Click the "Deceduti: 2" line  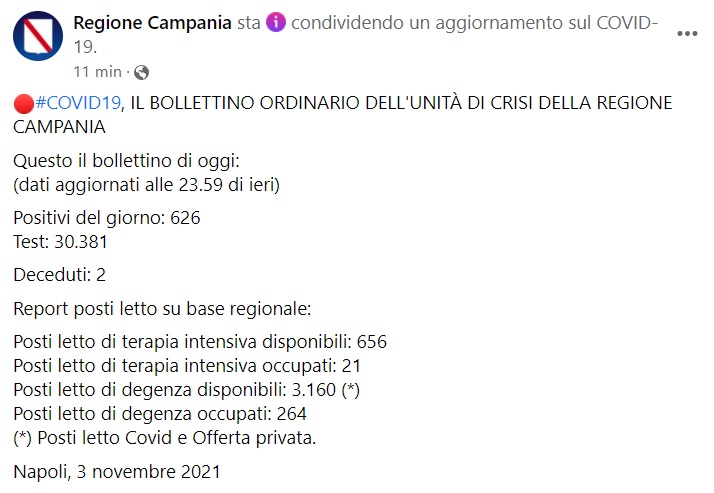61,275
